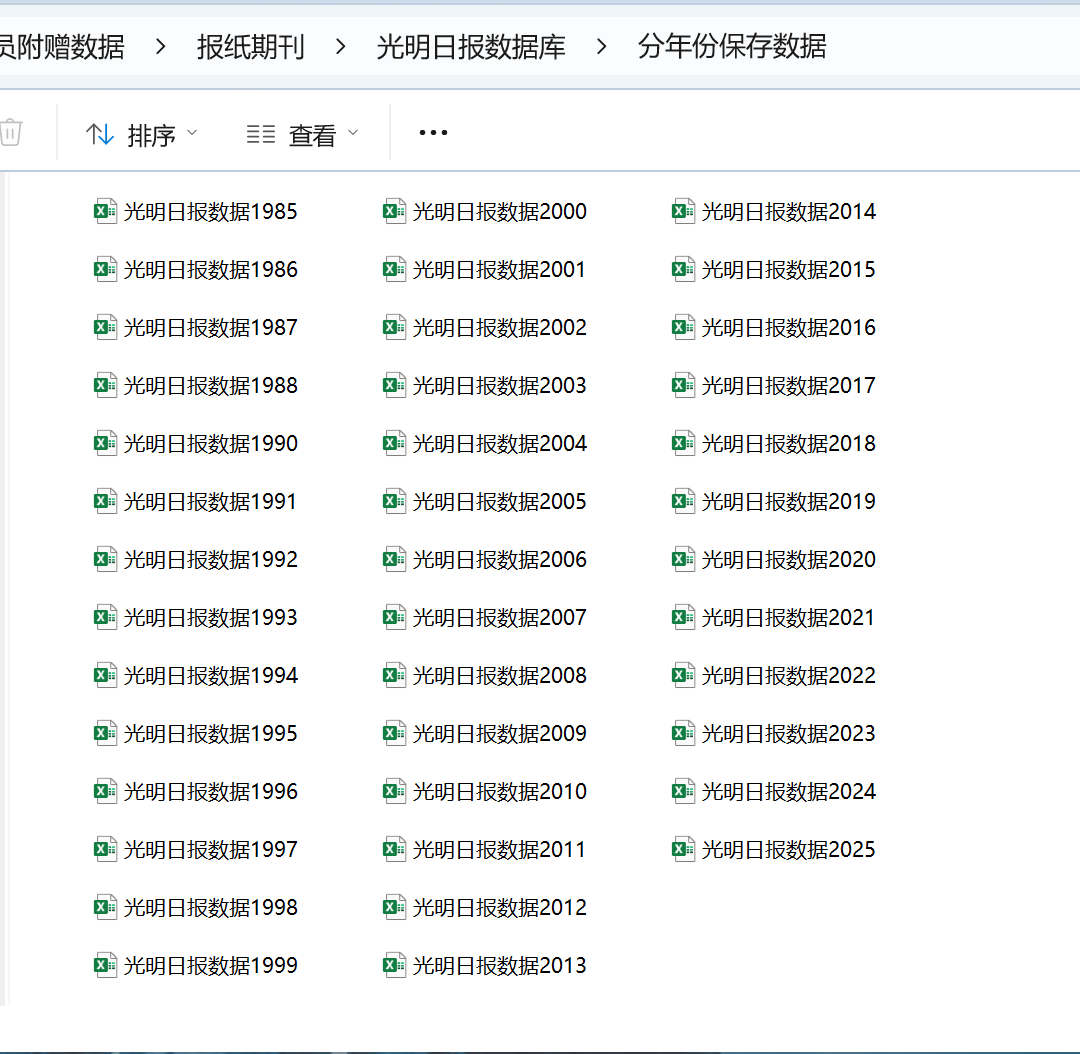Select file name 光明日报数据2023
Viewport: 1080px width, 1054px height.
click(x=789, y=734)
